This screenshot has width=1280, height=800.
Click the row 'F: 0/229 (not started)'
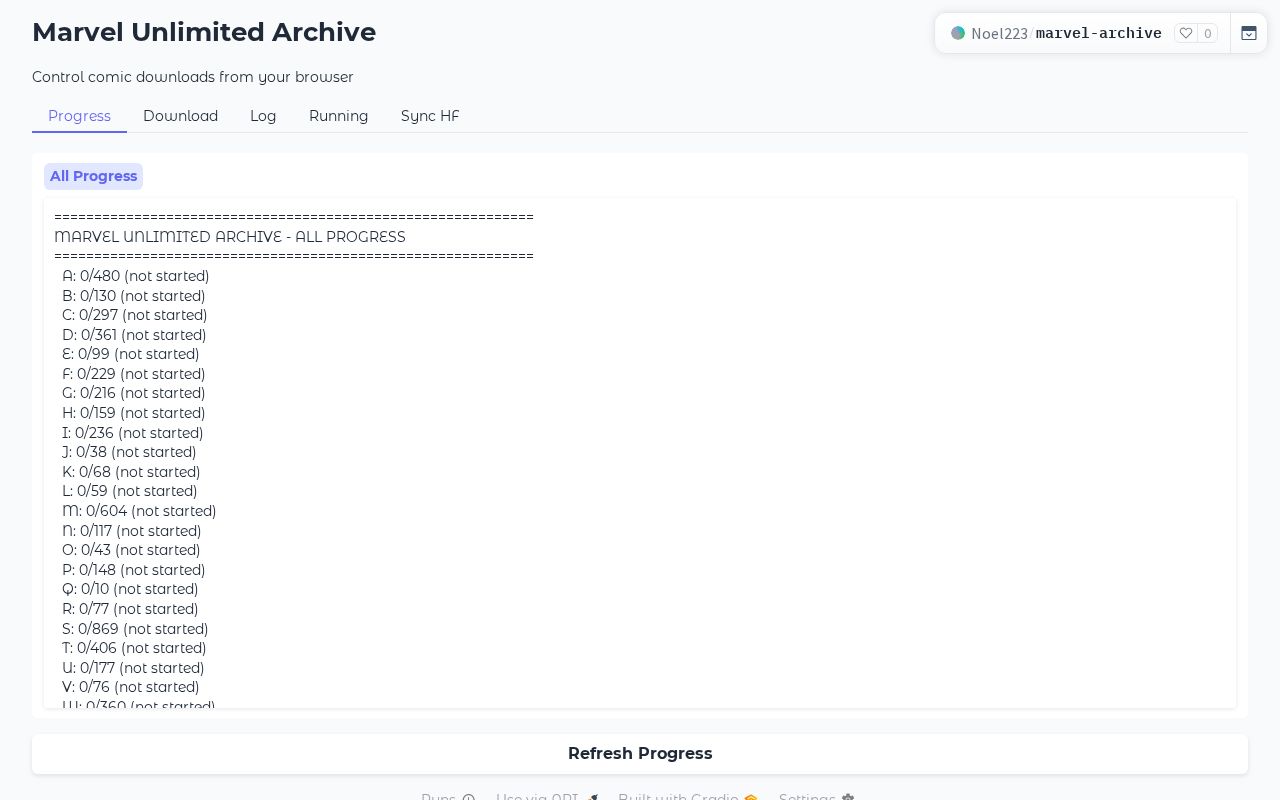tap(133, 374)
